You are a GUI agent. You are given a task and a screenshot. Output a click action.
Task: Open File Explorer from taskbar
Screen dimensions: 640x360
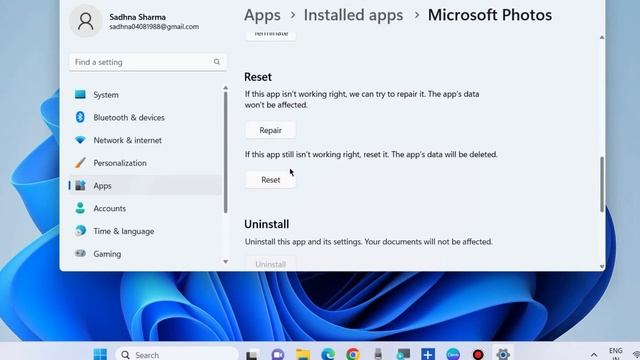(303, 354)
